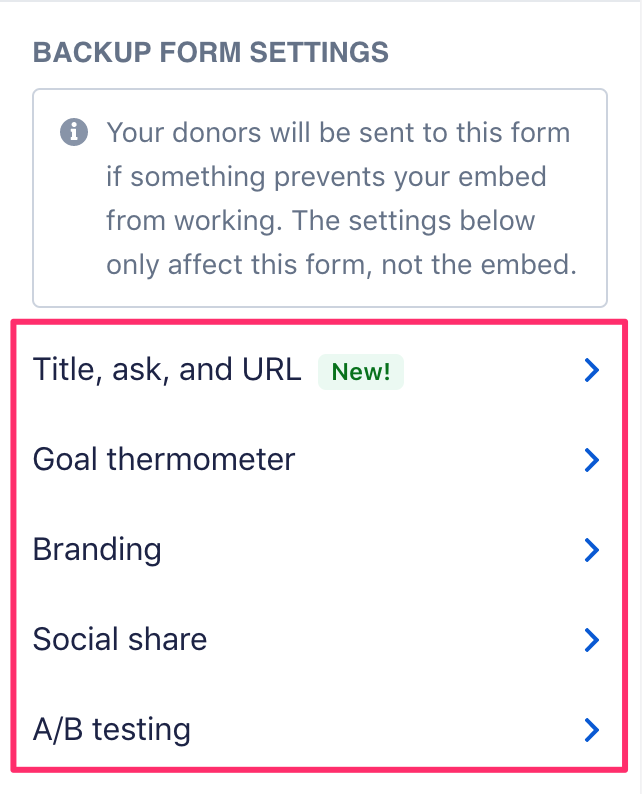This screenshot has height=794, width=642.
Task: Expand Social share using its chevron
Action: (591, 640)
